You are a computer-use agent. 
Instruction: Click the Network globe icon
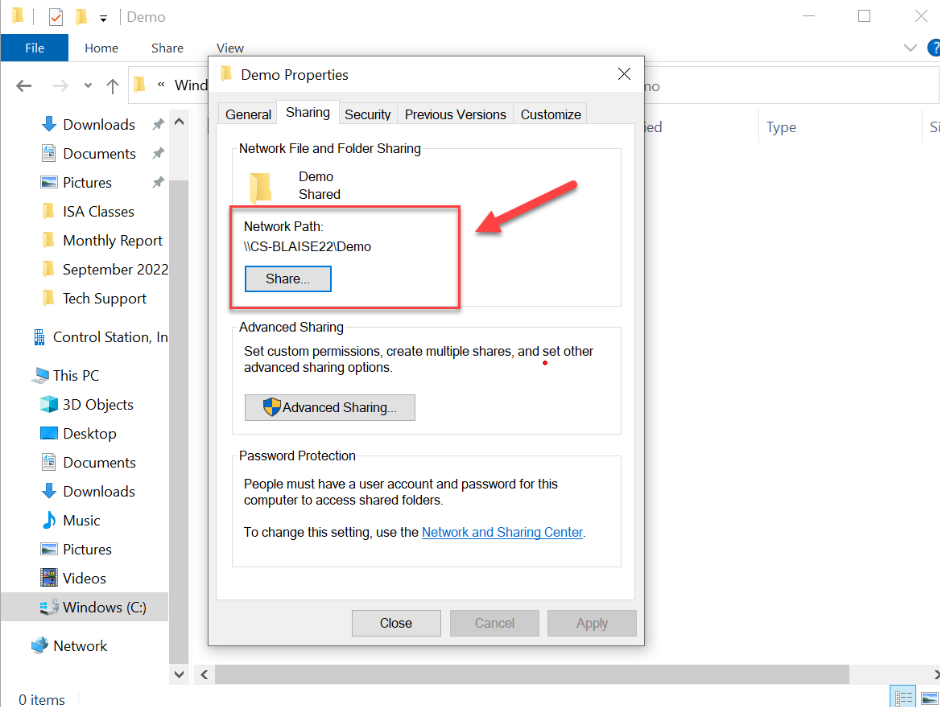(x=40, y=645)
